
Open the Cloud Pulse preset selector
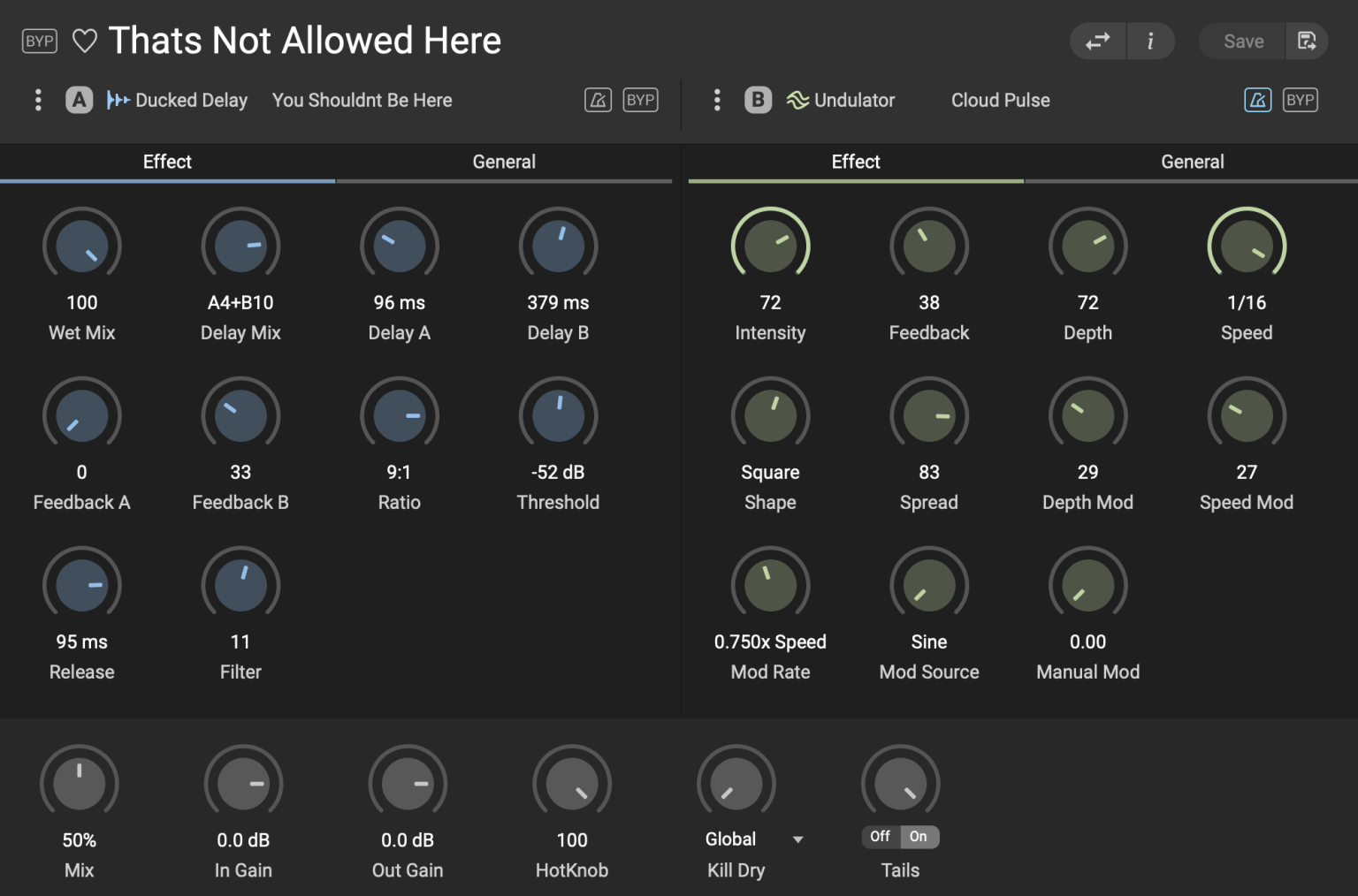tap(1001, 100)
